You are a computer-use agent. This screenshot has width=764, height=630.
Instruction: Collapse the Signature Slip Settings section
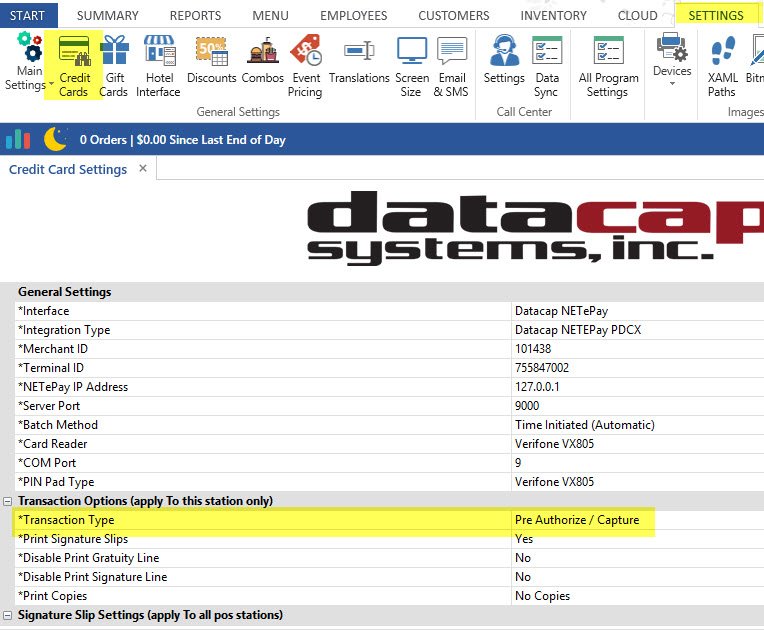coord(8,615)
